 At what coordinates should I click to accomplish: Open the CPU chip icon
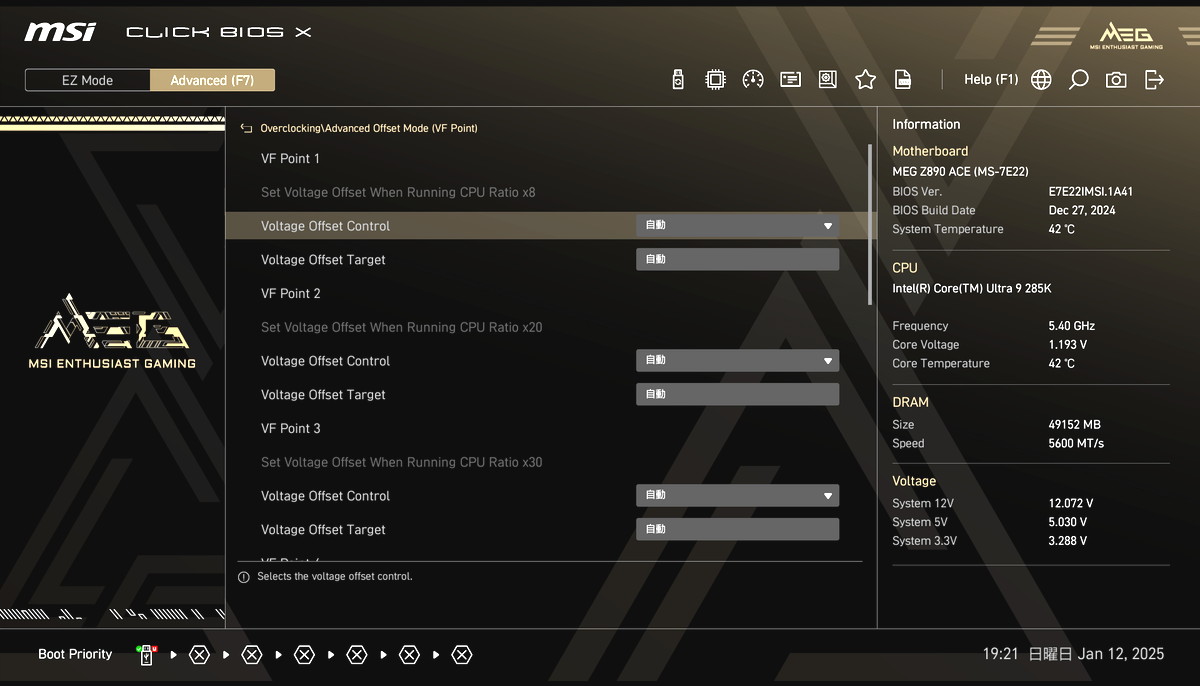[715, 80]
